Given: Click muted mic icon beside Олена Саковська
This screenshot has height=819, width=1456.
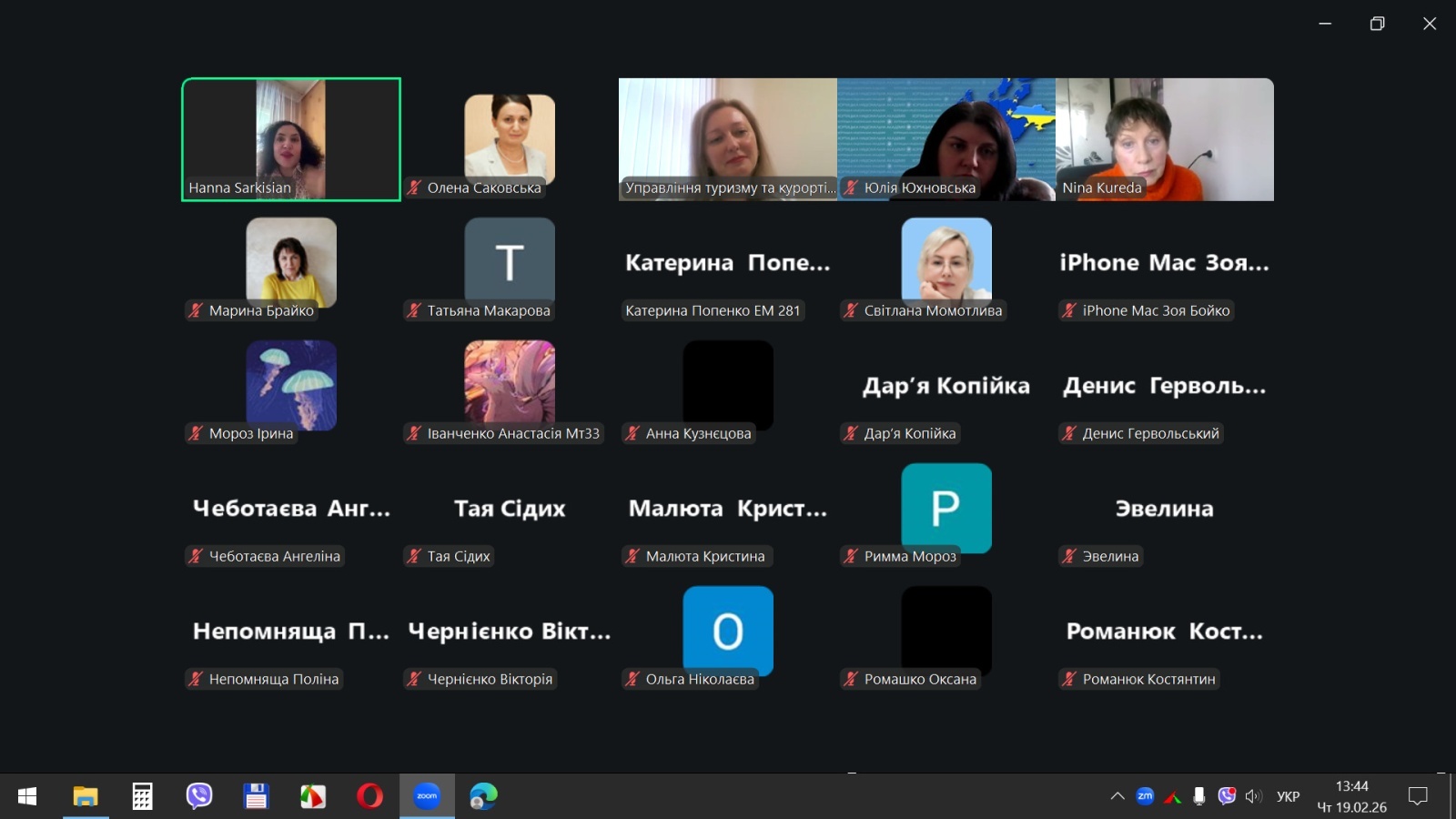Looking at the screenshot, I should (x=414, y=187).
